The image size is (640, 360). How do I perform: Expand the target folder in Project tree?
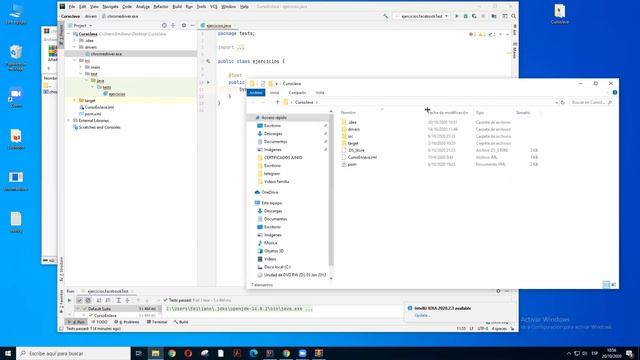[x=75, y=100]
